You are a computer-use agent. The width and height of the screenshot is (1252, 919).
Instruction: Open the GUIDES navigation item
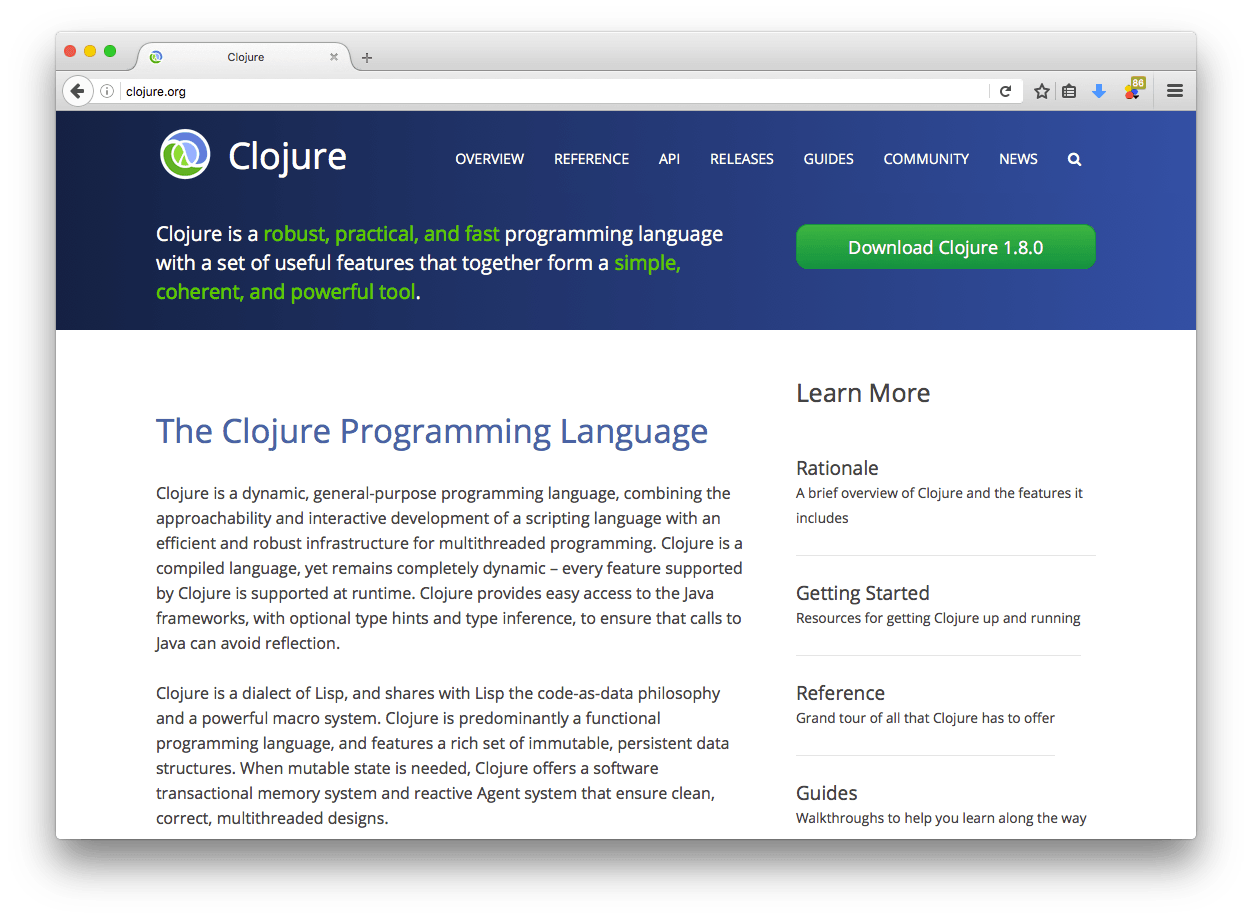[x=829, y=159]
